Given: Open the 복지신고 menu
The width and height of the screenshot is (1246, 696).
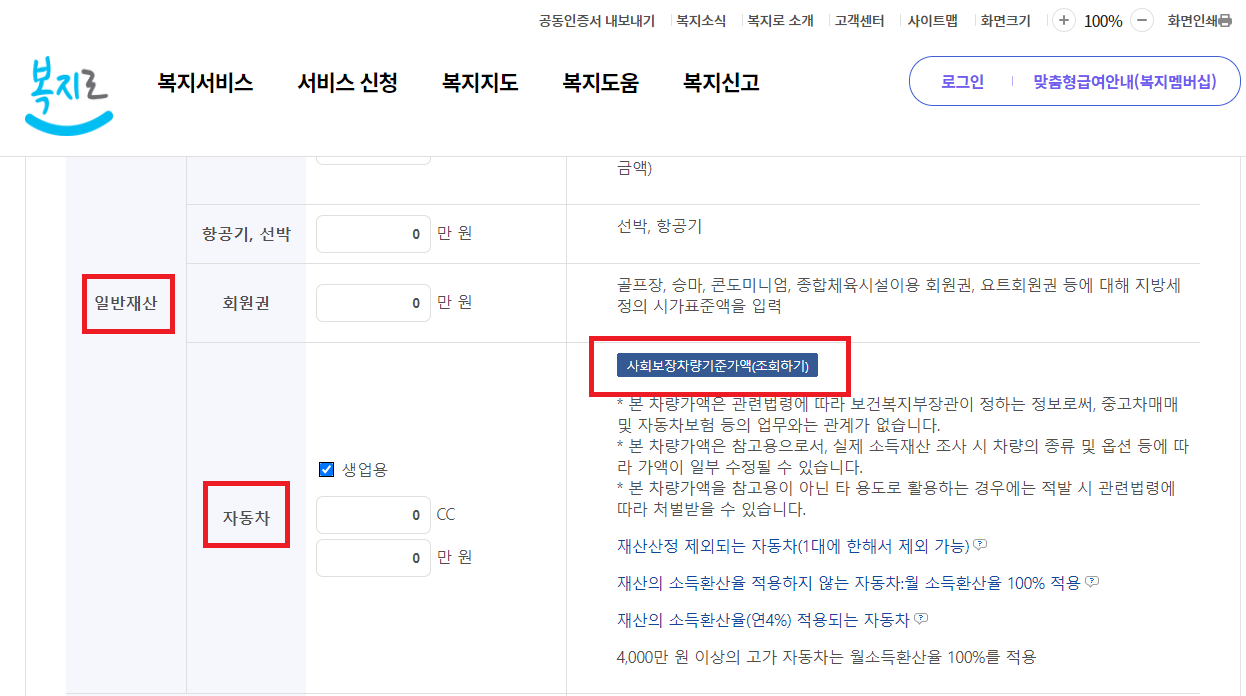Looking at the screenshot, I should (x=720, y=83).
